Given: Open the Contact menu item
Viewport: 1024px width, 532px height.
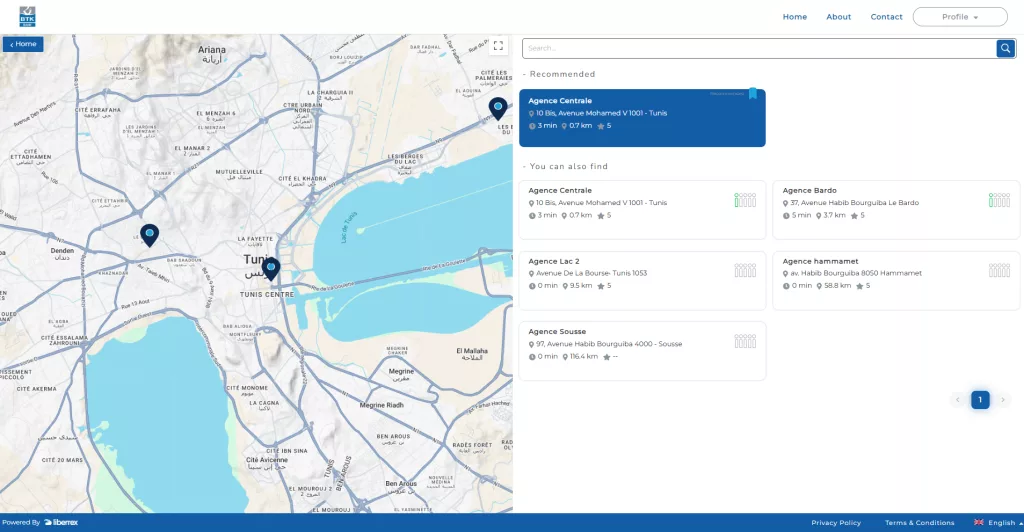Looking at the screenshot, I should (886, 17).
